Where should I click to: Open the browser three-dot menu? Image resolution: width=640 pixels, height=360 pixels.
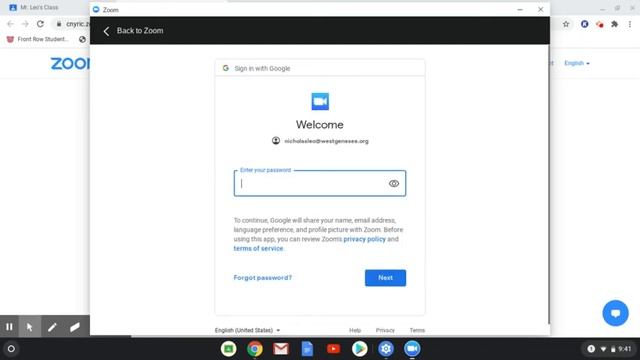tap(630, 24)
